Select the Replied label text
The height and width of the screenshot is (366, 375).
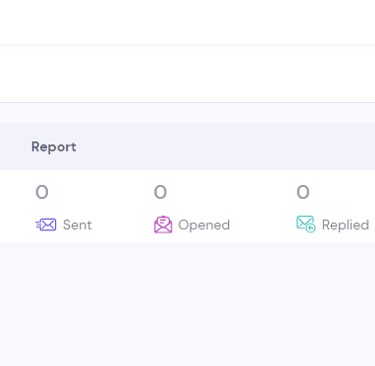tap(345, 225)
